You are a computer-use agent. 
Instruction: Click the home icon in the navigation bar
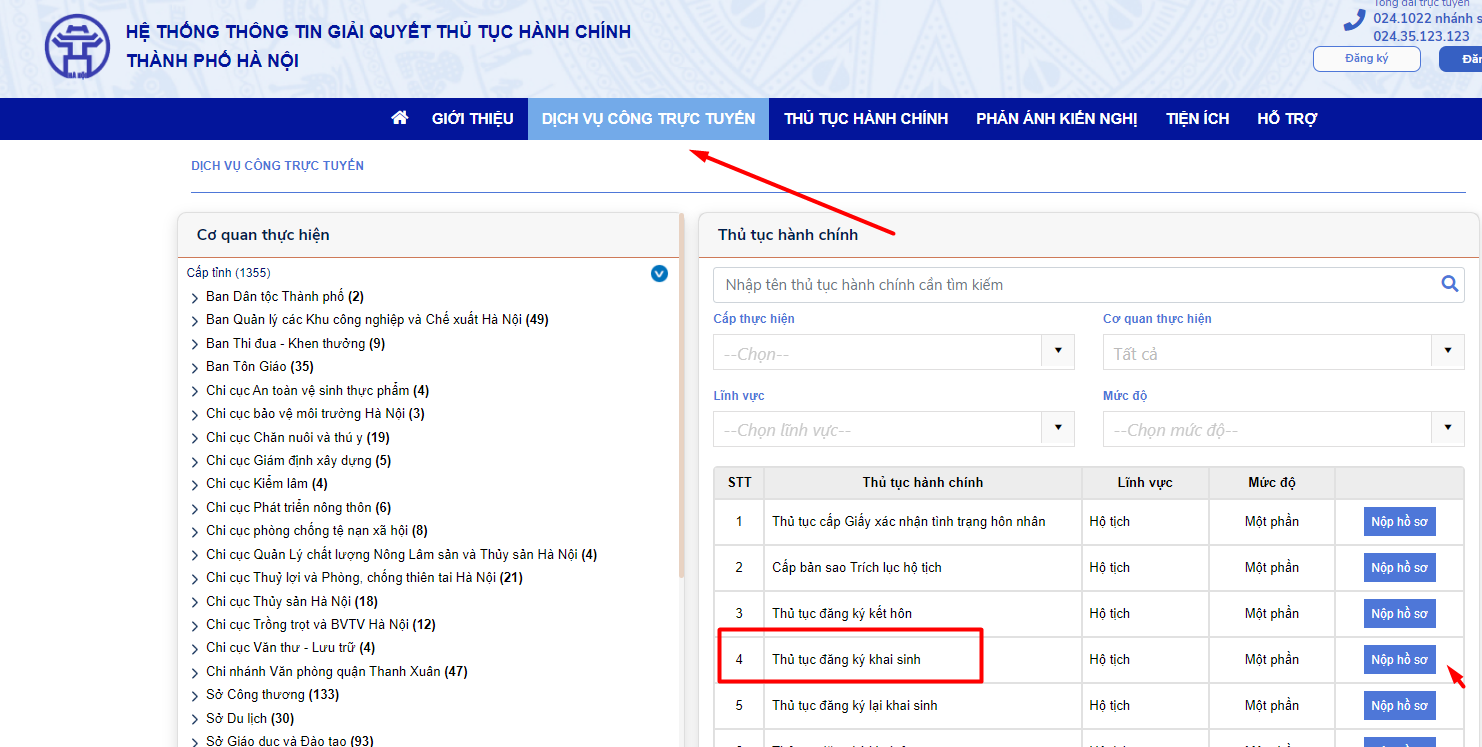(x=399, y=118)
